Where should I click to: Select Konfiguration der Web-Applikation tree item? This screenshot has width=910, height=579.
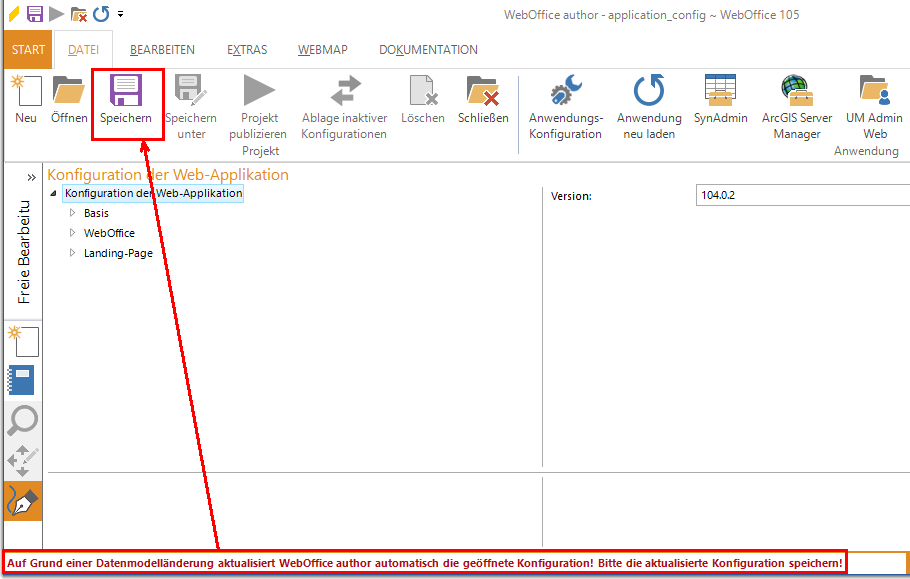click(x=153, y=193)
